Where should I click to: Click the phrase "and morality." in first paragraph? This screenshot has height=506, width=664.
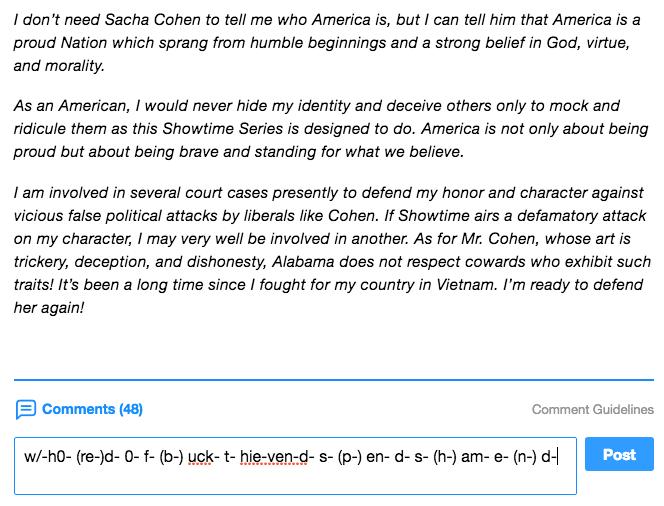[x=59, y=66]
